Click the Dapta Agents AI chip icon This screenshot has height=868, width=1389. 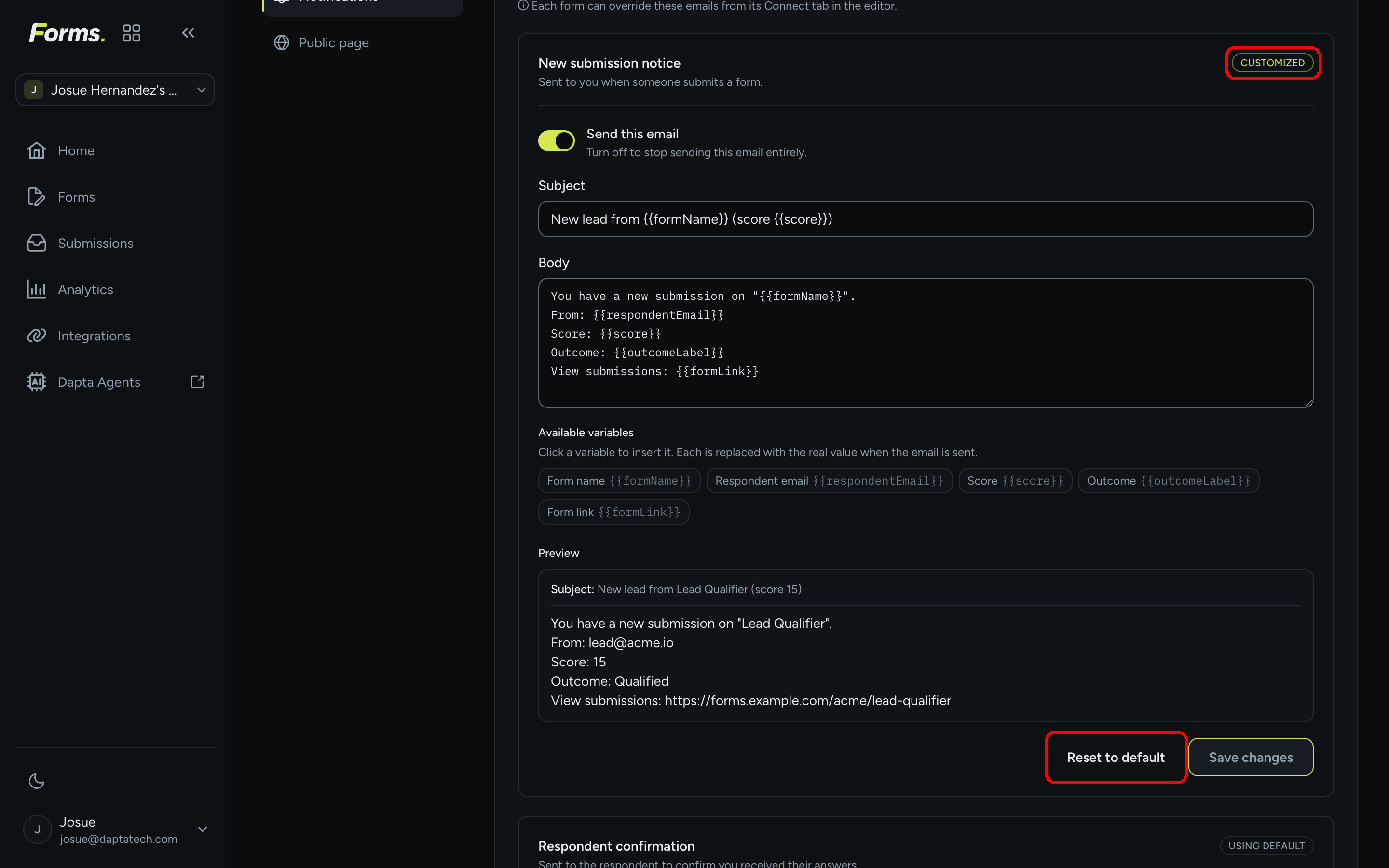coord(37,382)
